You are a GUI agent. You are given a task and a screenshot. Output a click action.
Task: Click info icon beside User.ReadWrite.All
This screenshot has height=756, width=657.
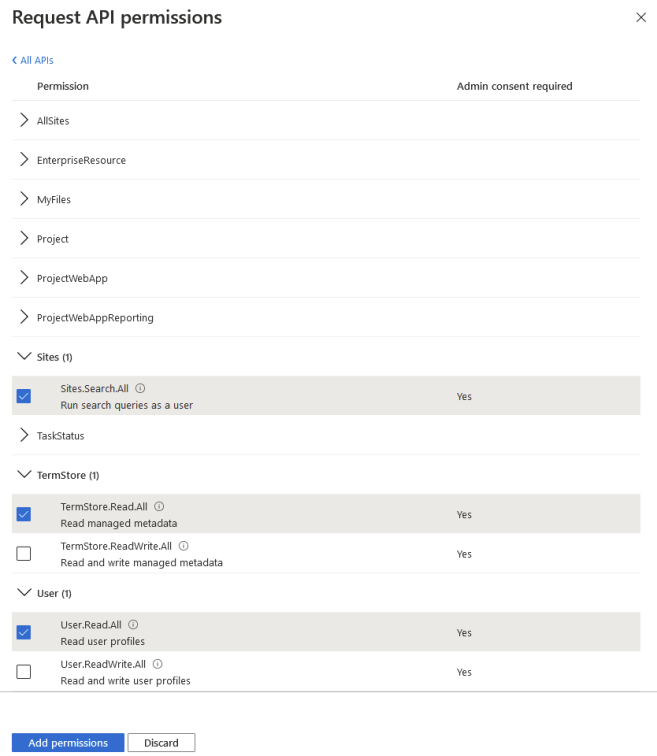[158, 664]
